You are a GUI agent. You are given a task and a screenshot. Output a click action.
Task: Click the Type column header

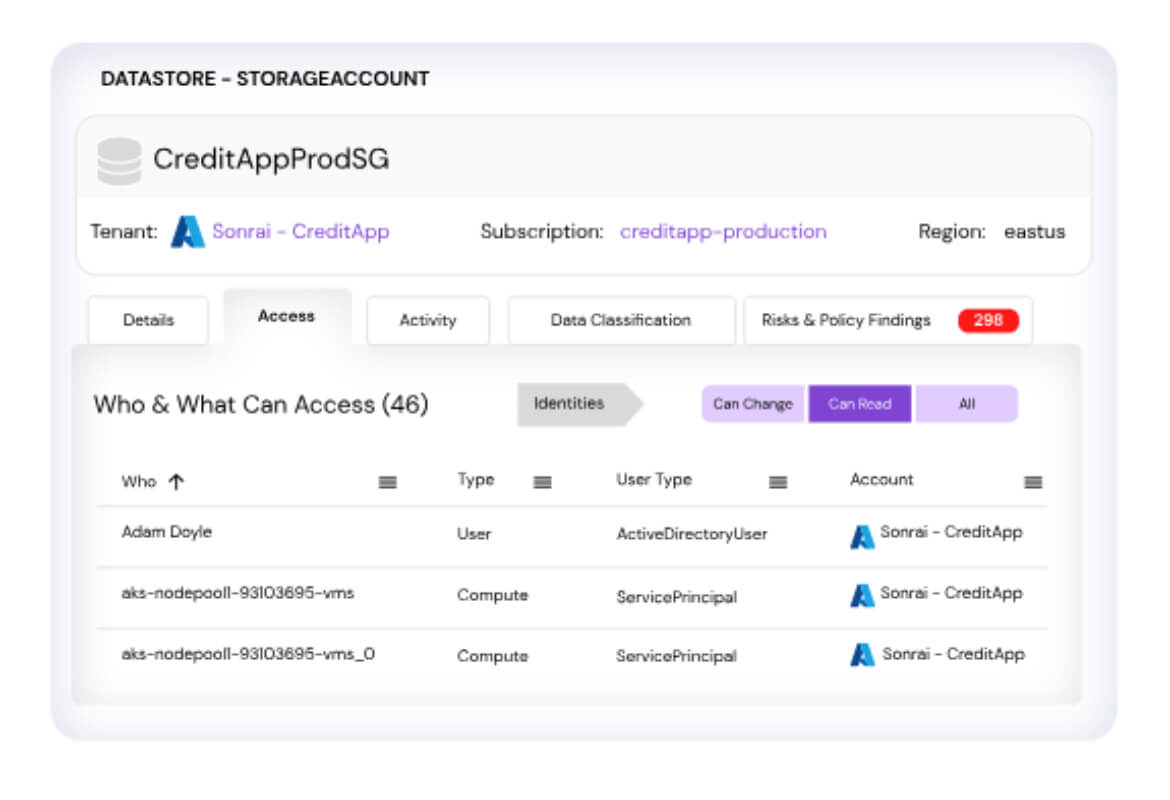pyautogui.click(x=475, y=480)
